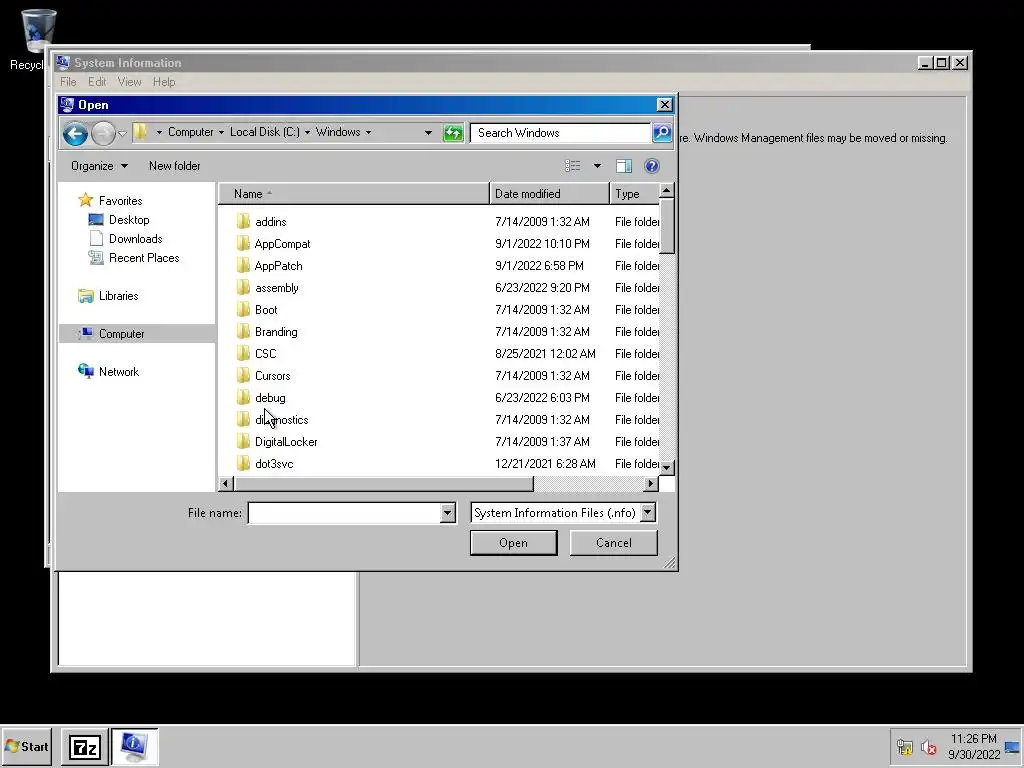1024x768 pixels.
Task: Click the File name input field
Action: click(345, 513)
